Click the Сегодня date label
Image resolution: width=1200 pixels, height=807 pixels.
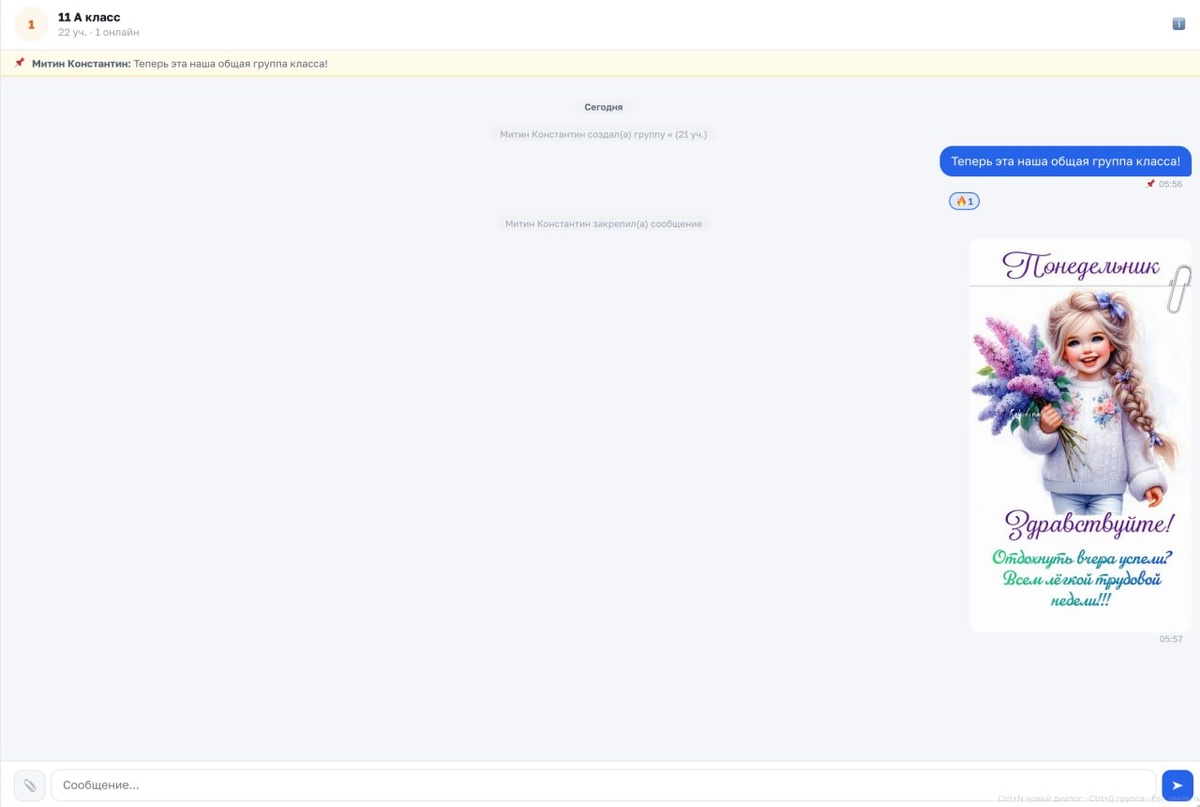604,107
